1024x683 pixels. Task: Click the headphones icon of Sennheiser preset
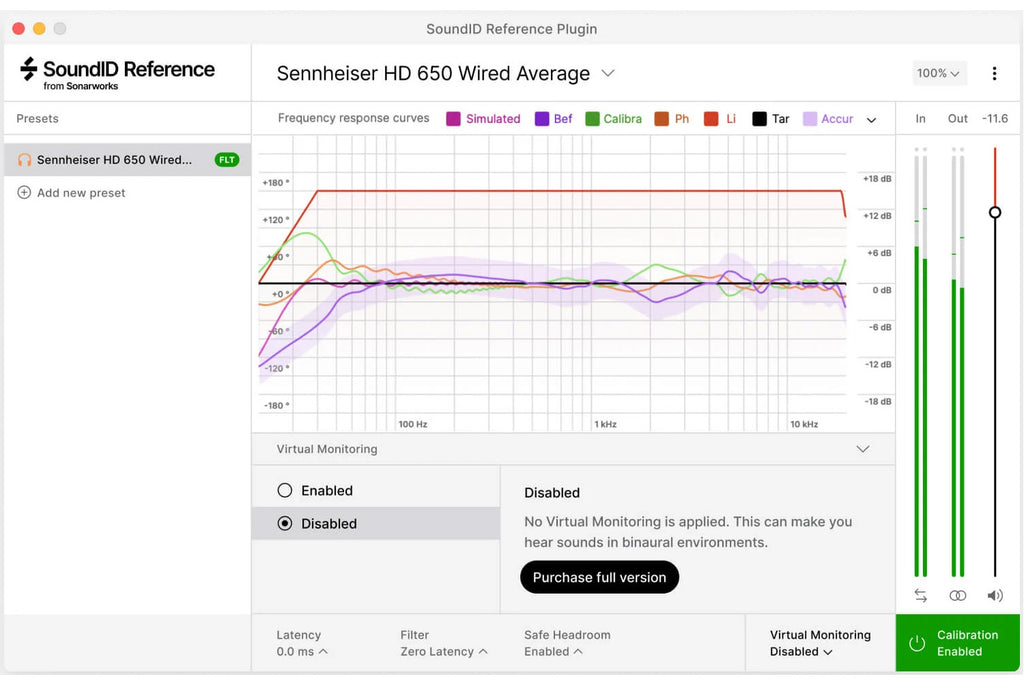(x=24, y=160)
